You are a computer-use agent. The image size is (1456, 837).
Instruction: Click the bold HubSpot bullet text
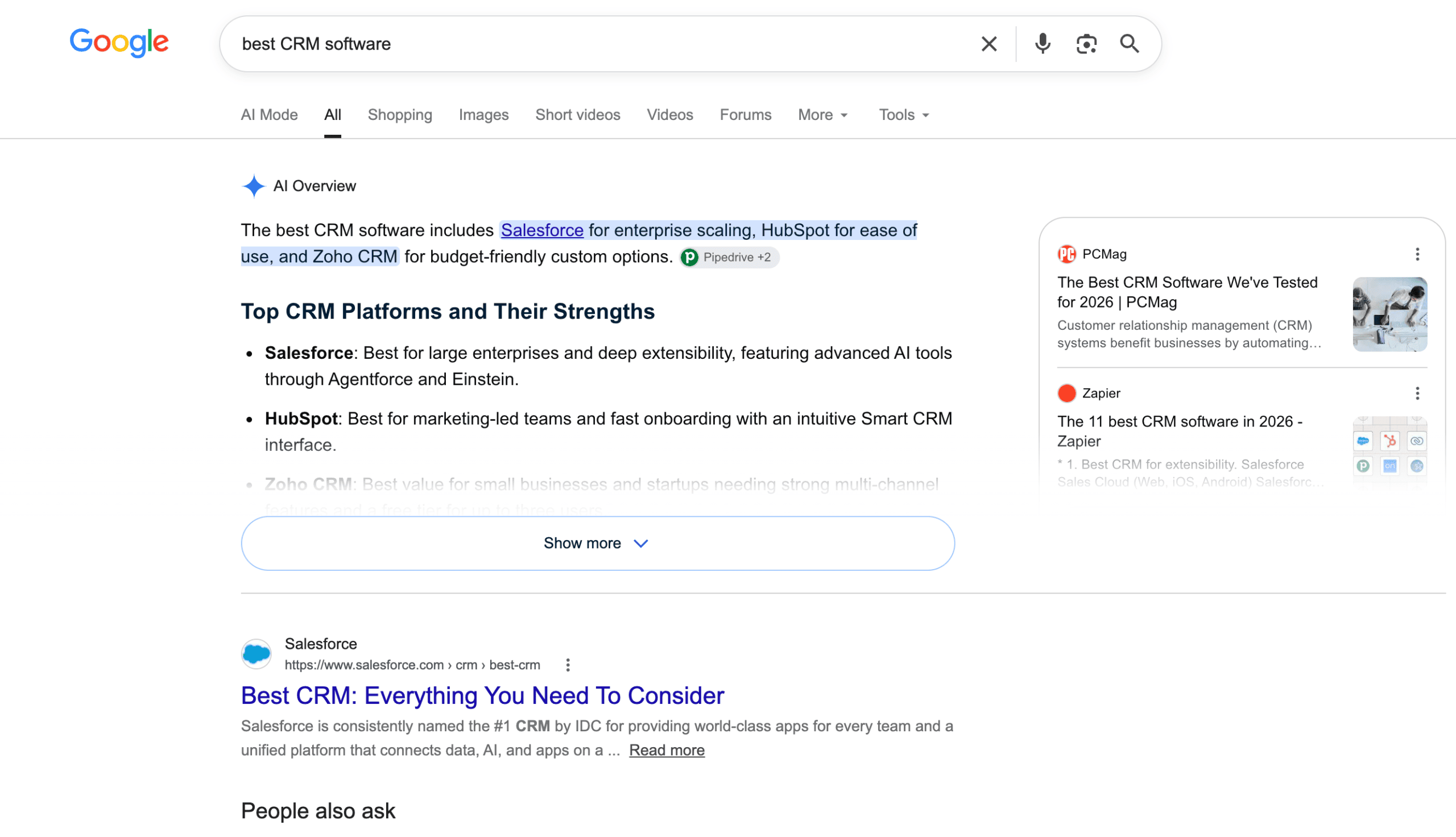[x=301, y=418]
